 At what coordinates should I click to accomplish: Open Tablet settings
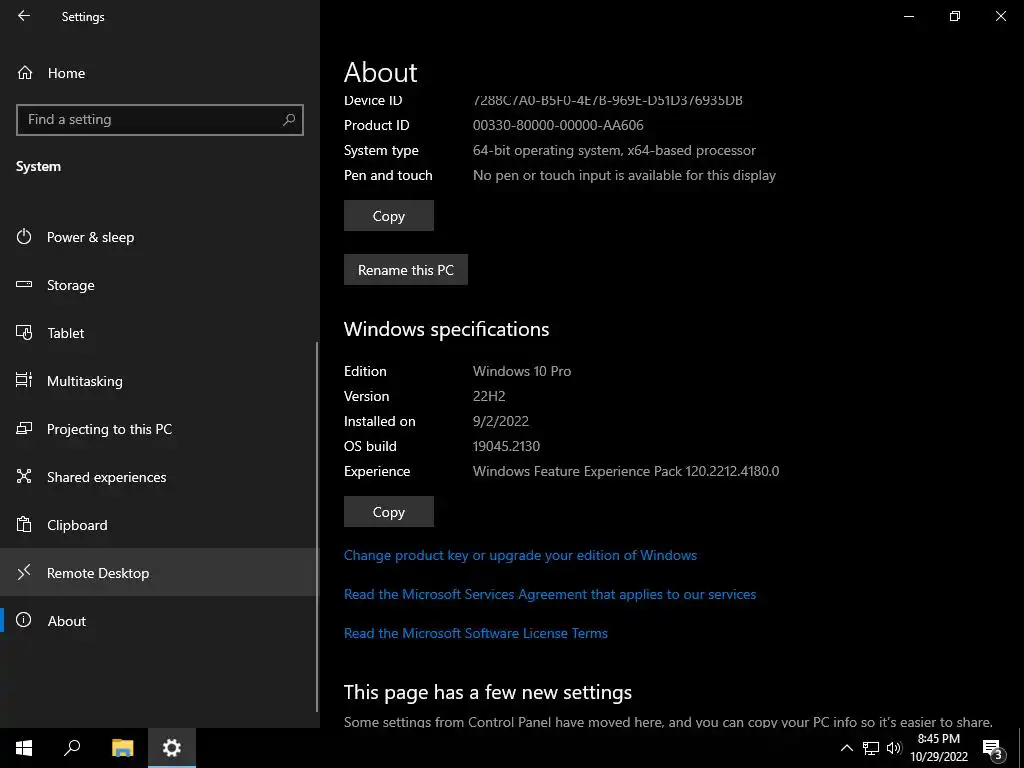[160, 333]
